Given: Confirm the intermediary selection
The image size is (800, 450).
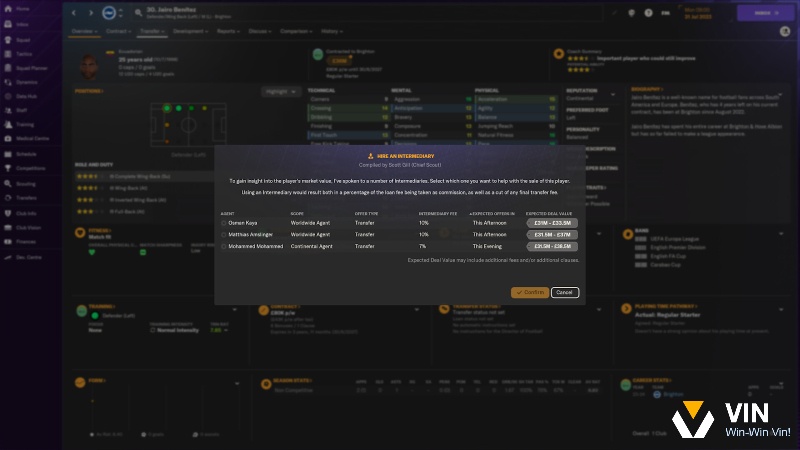Looking at the screenshot, I should 530,292.
